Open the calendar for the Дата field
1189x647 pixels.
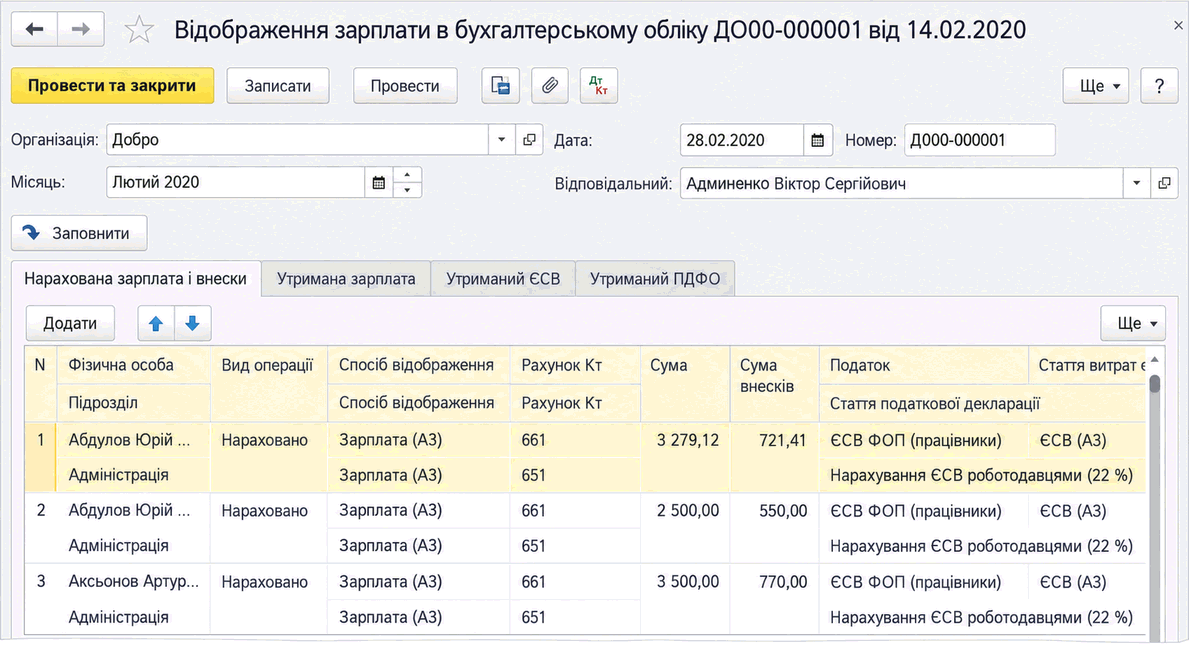(817, 140)
